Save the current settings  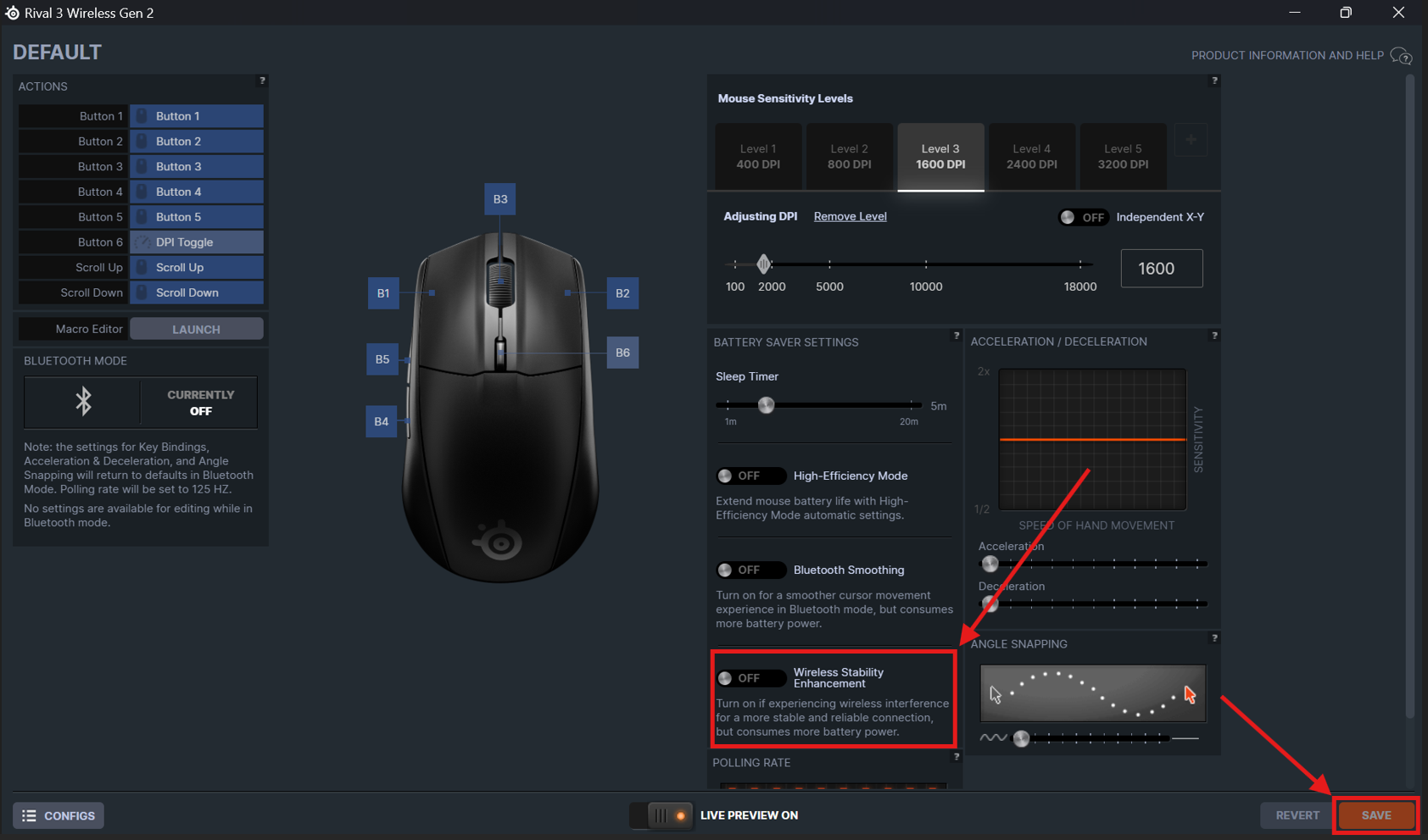1375,815
